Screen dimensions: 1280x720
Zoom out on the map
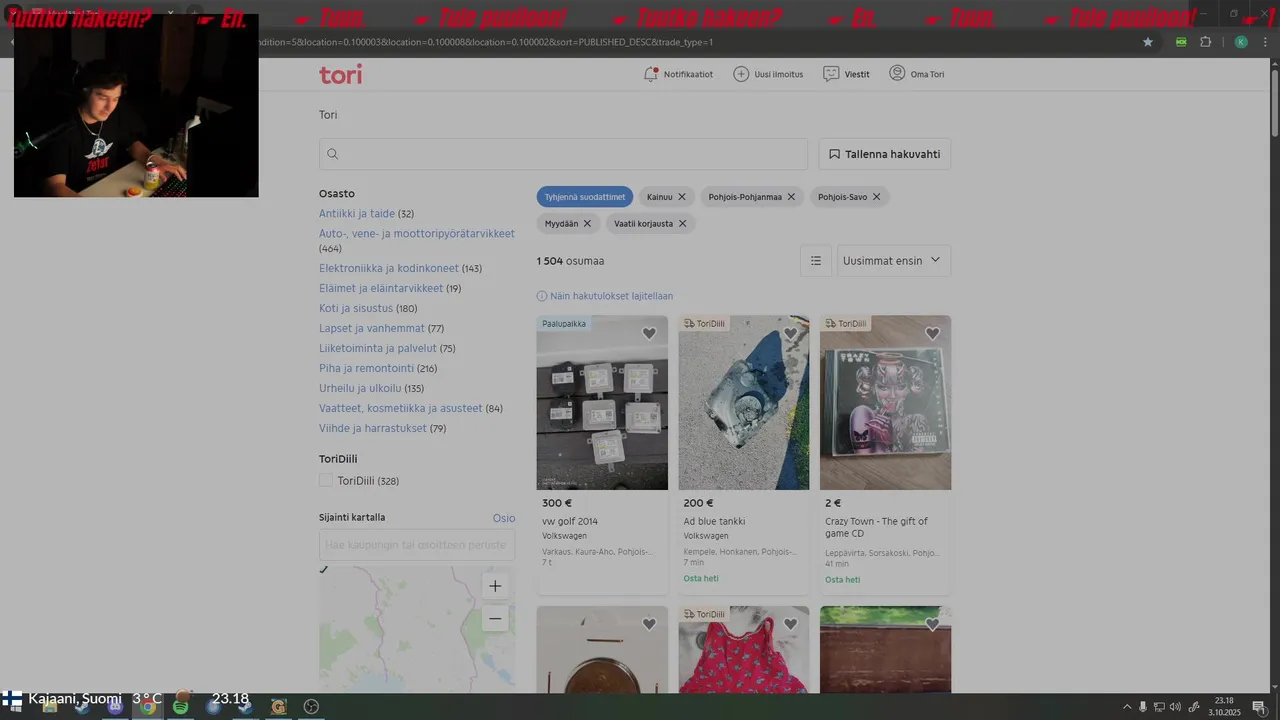[495, 619]
